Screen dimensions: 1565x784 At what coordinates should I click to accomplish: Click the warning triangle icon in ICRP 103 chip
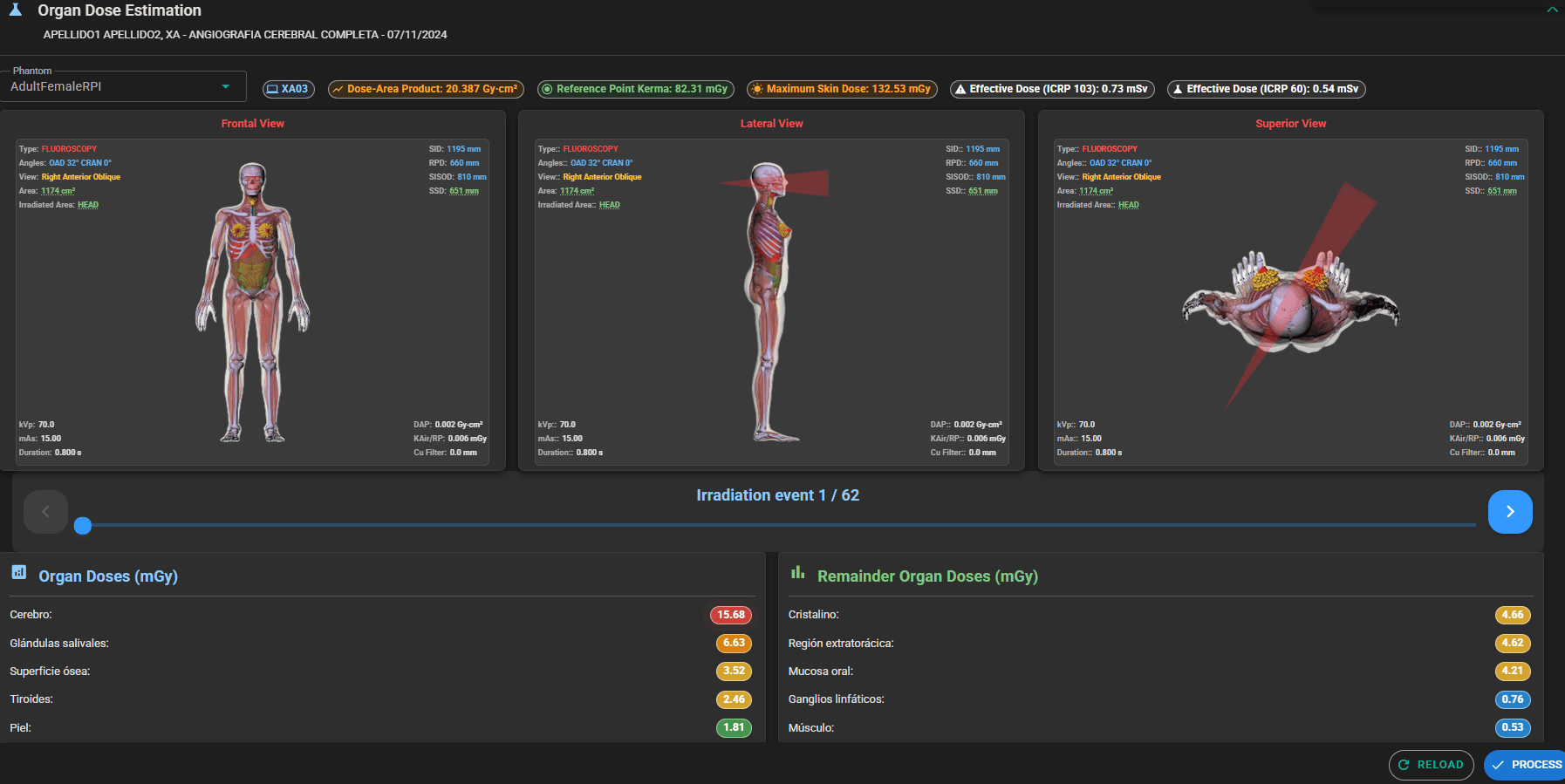click(x=960, y=89)
